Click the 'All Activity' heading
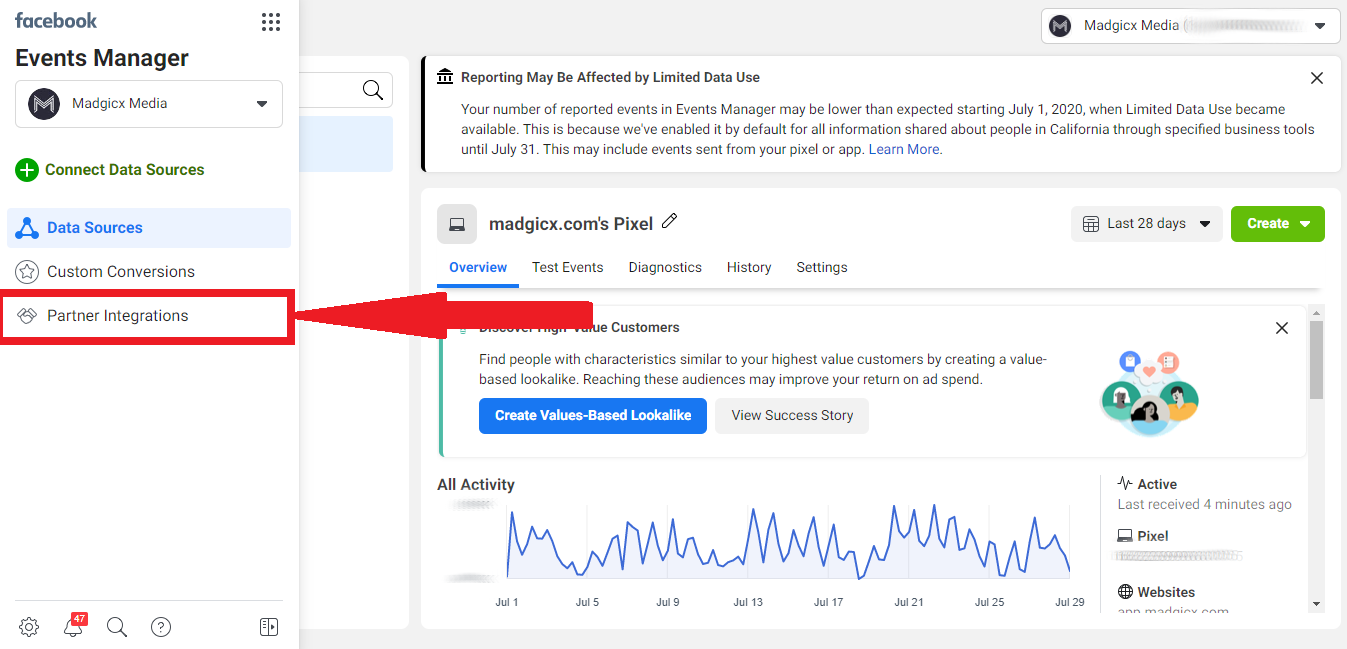The height and width of the screenshot is (649, 1347). 476,485
